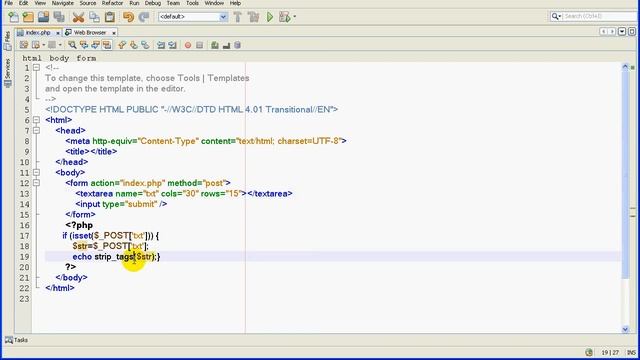This screenshot has width=640, height=360.
Task: Click the New File toolbar icon
Action: [x=13, y=17]
